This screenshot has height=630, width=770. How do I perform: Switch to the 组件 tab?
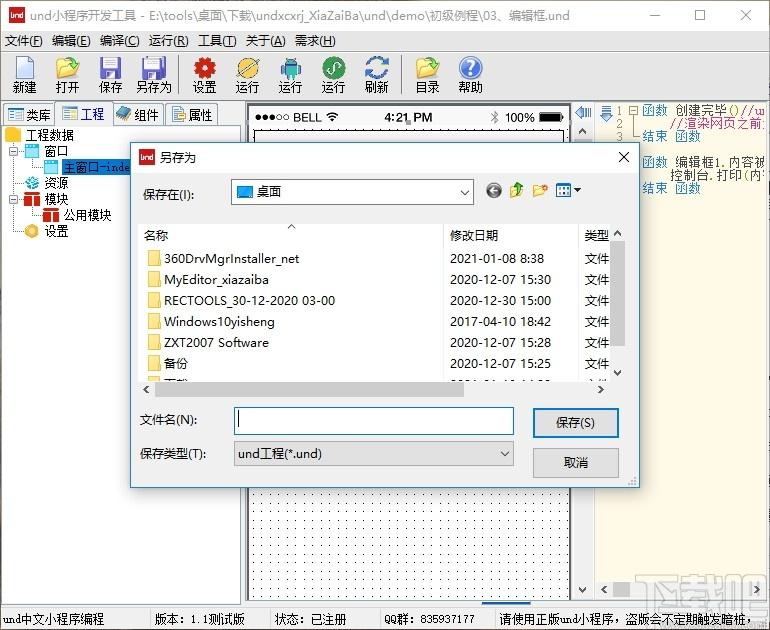click(x=138, y=115)
